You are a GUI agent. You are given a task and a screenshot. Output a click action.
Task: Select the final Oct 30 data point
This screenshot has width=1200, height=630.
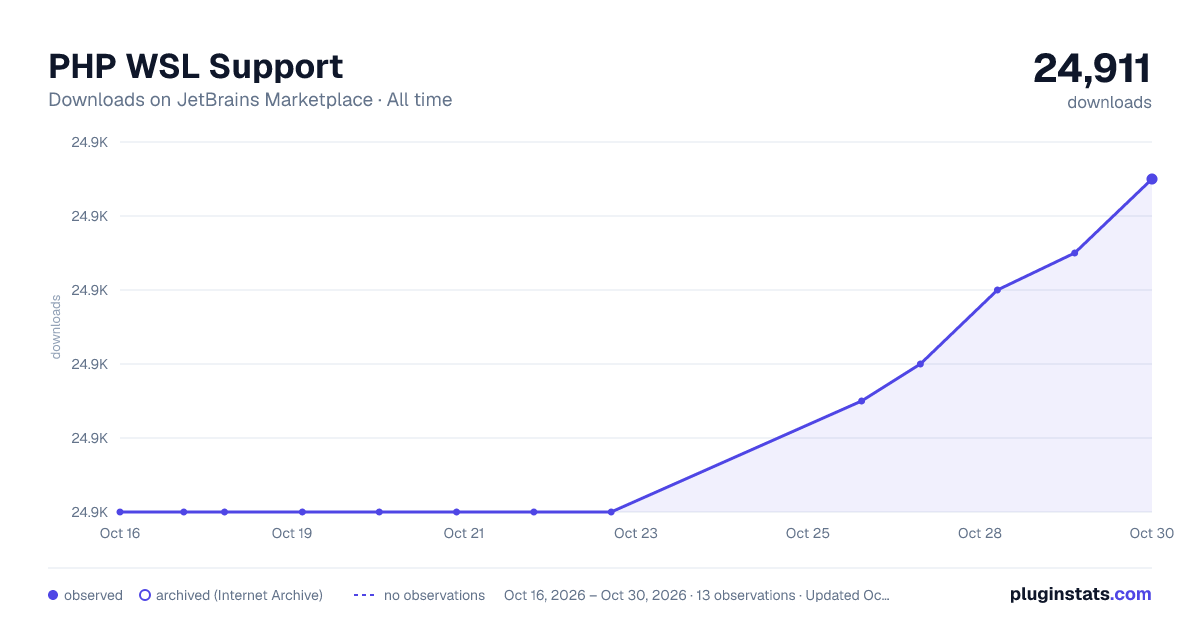(x=1152, y=179)
